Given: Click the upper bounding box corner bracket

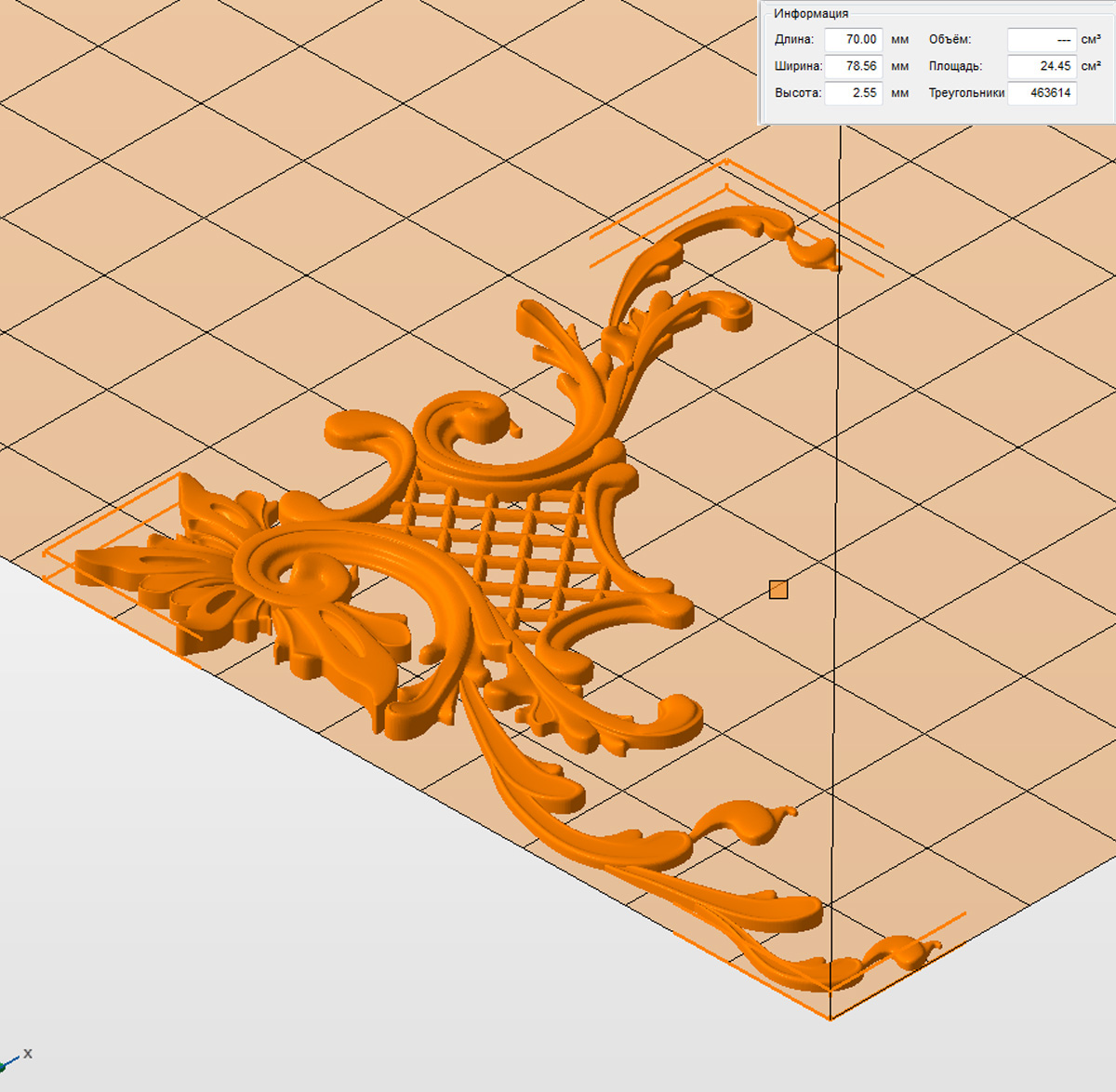Looking at the screenshot, I should [x=726, y=162].
